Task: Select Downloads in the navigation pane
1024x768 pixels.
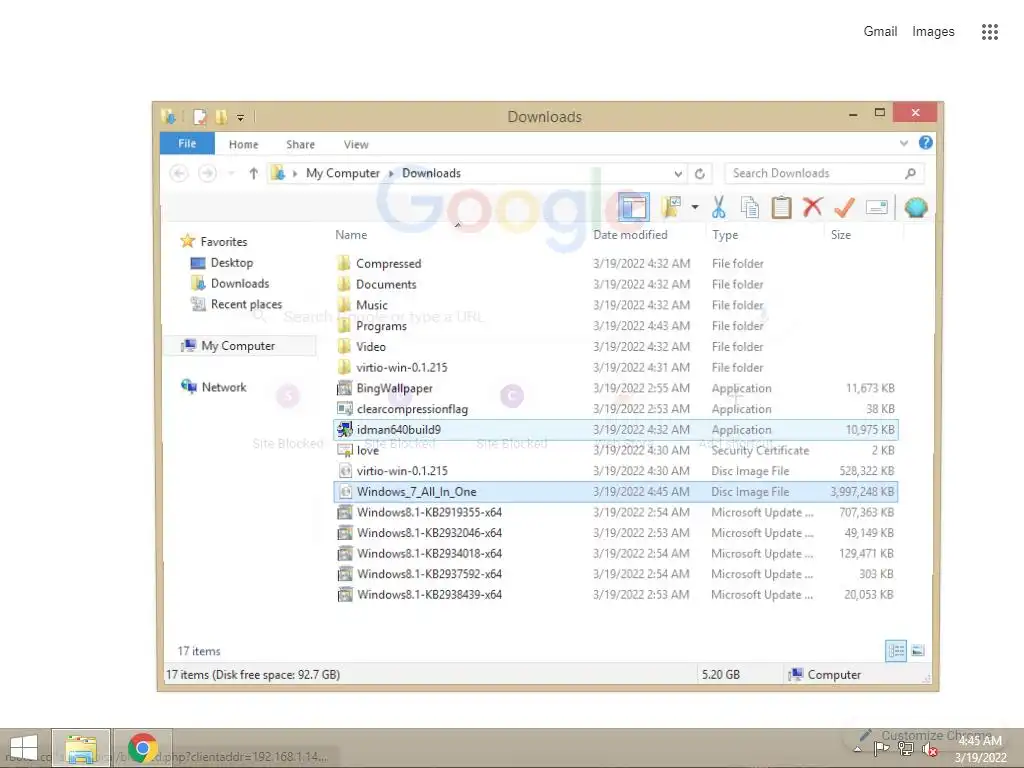Action: pos(240,283)
